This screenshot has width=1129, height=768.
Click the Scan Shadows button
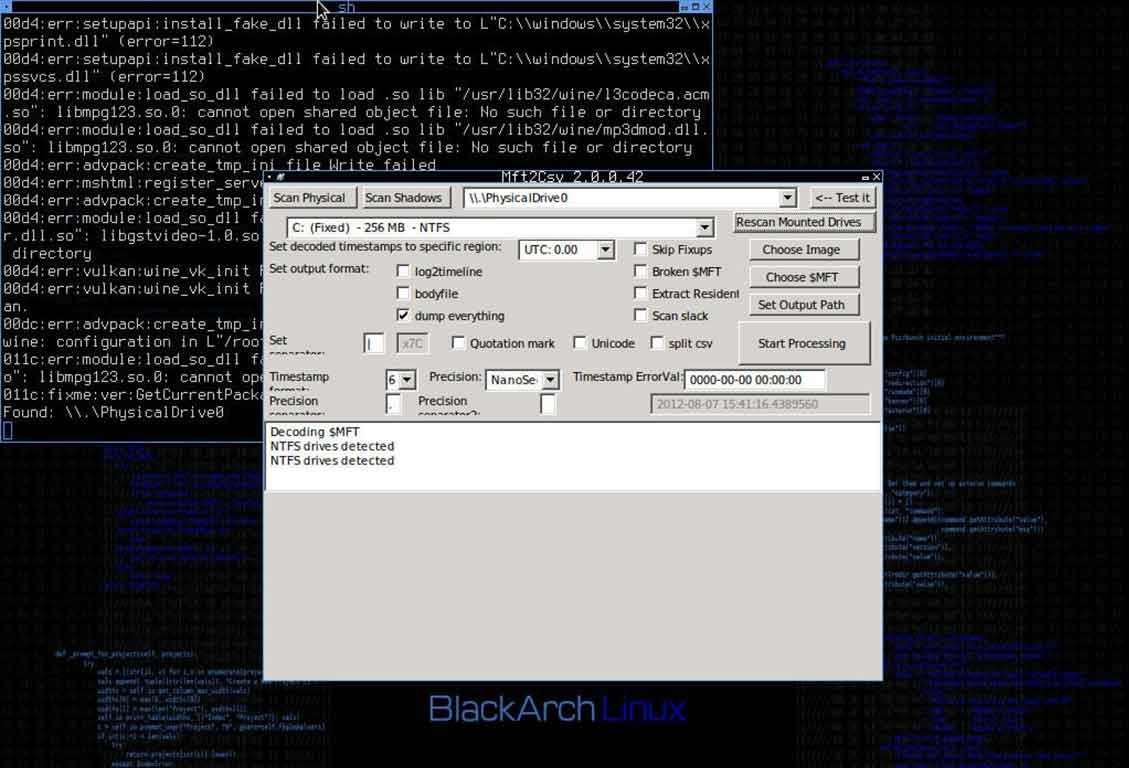404,197
